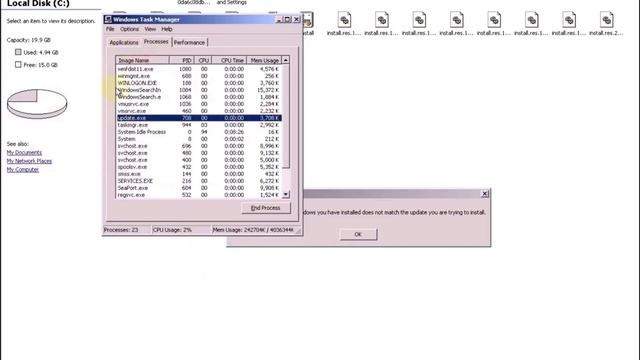
Task: Sort processes by the Image Name column
Action: coord(142,60)
